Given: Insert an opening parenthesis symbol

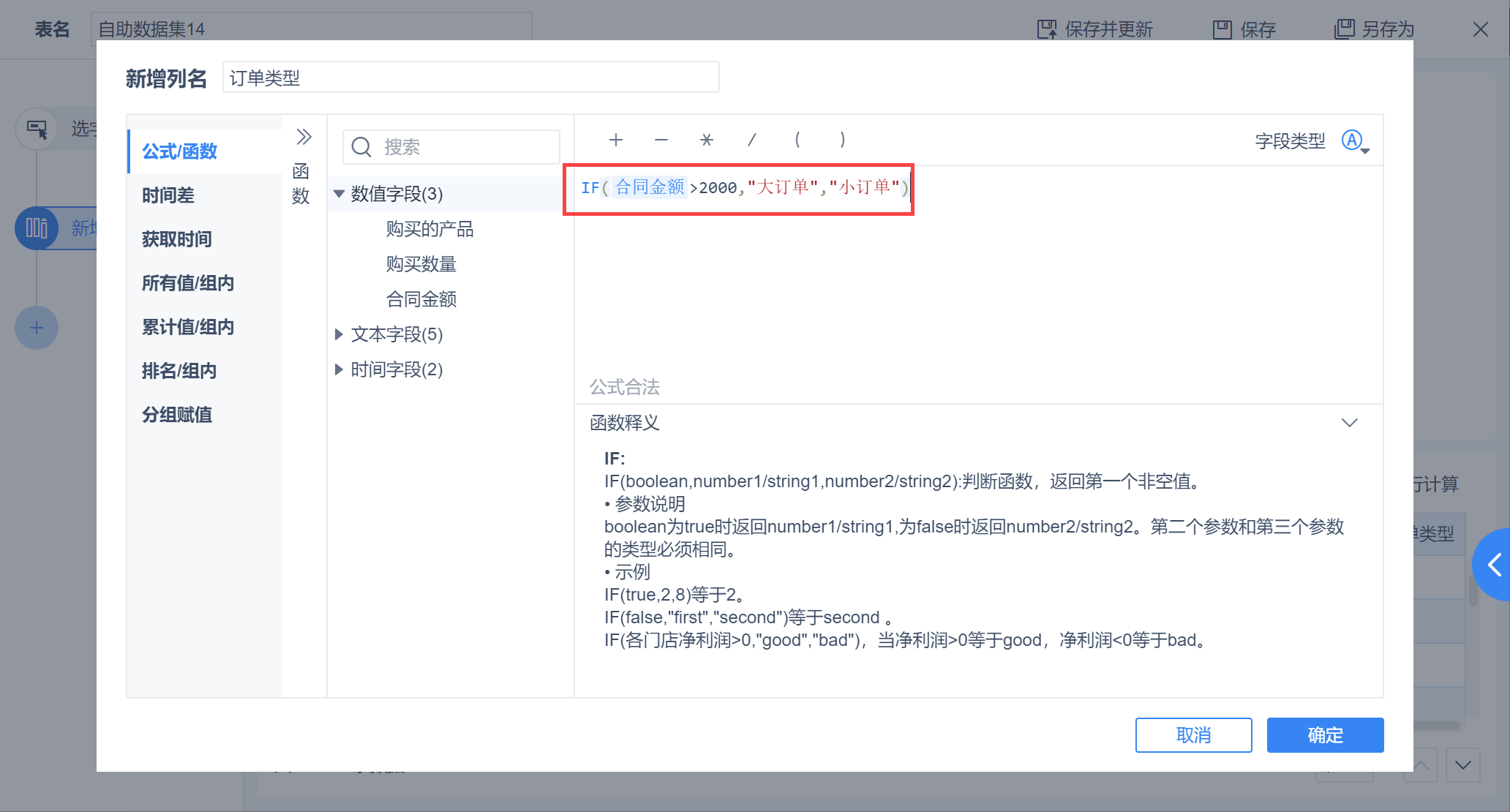Looking at the screenshot, I should point(797,140).
